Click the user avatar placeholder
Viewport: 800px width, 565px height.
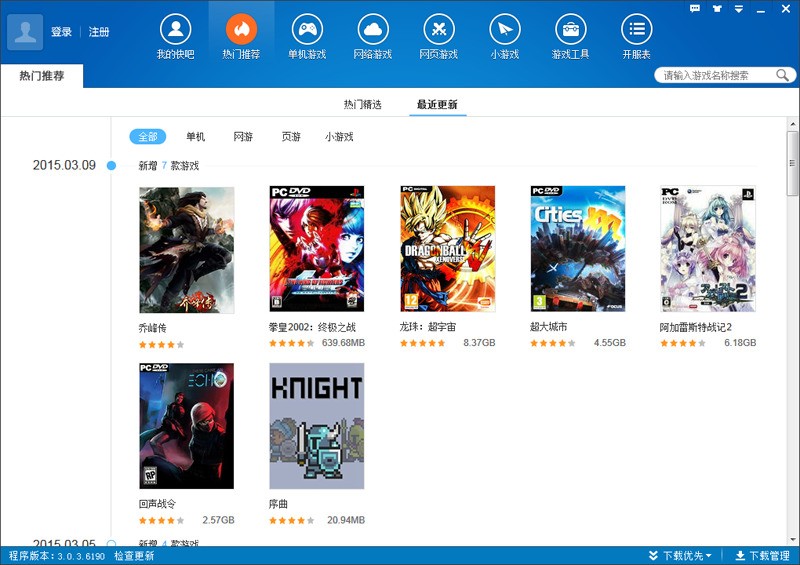tap(25, 32)
